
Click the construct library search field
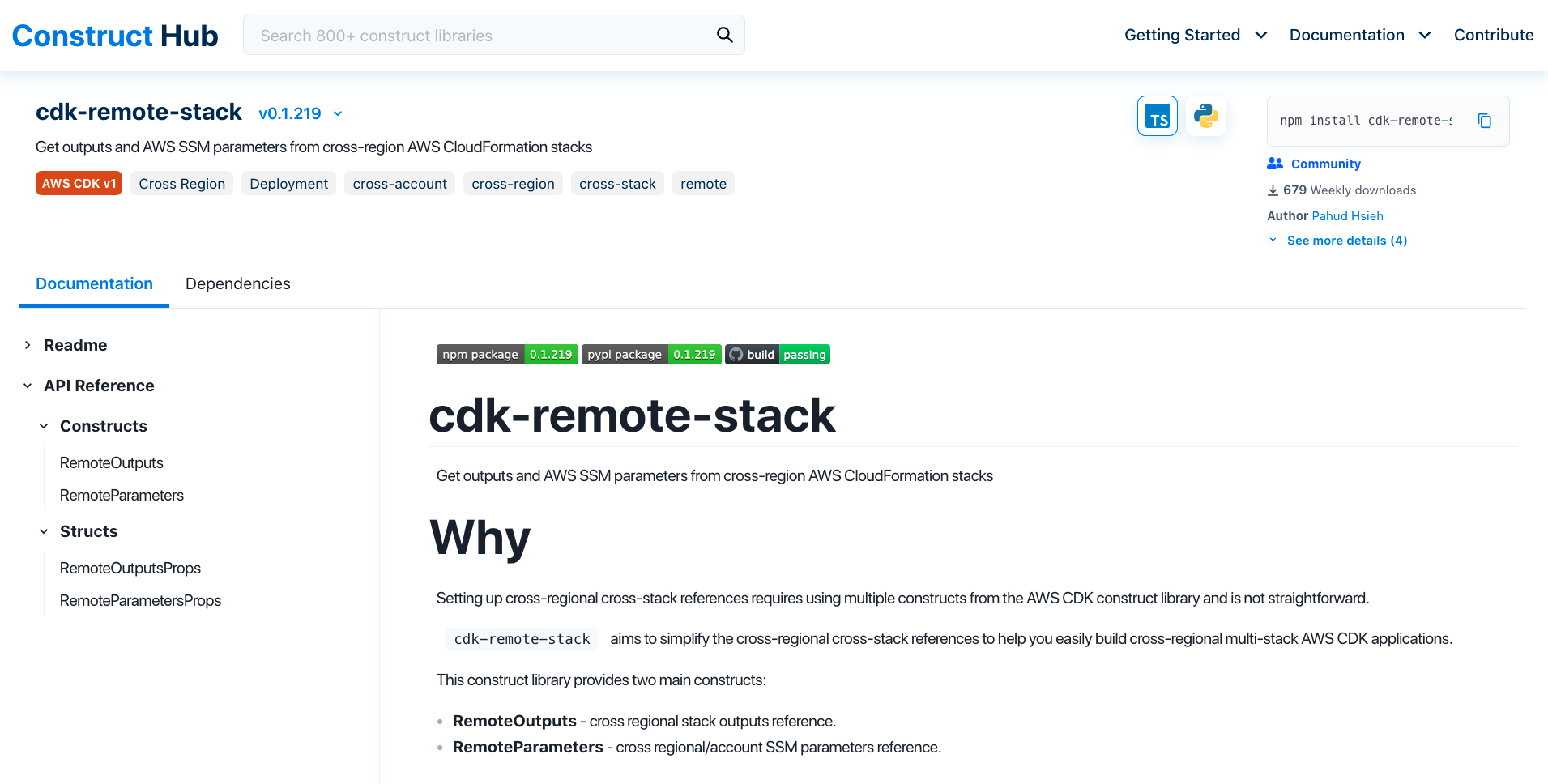(478, 35)
